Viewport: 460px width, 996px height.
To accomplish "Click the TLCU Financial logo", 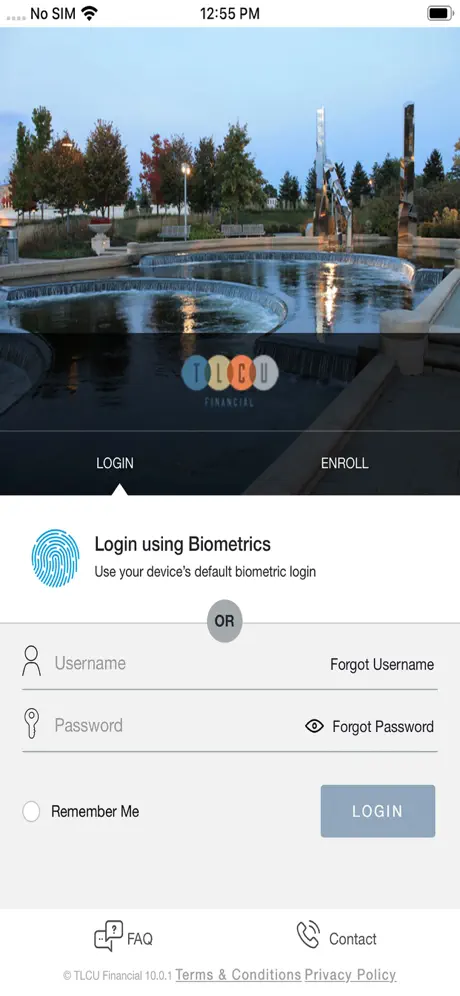I will [x=229, y=380].
